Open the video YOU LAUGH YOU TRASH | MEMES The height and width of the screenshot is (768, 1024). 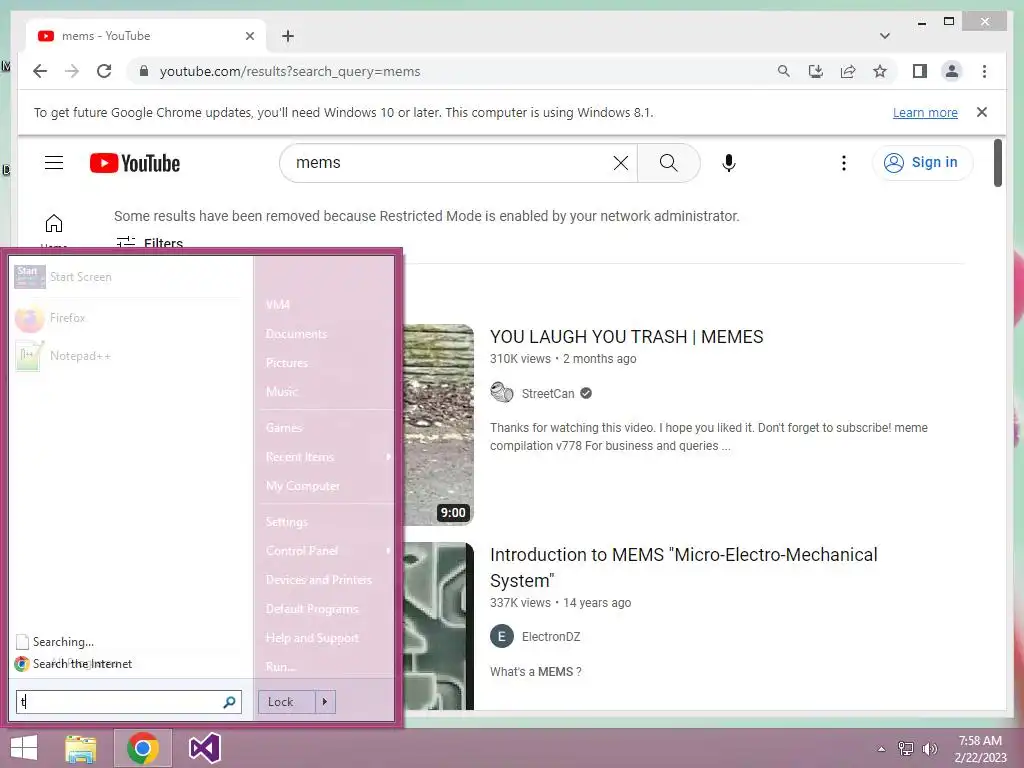click(x=626, y=336)
